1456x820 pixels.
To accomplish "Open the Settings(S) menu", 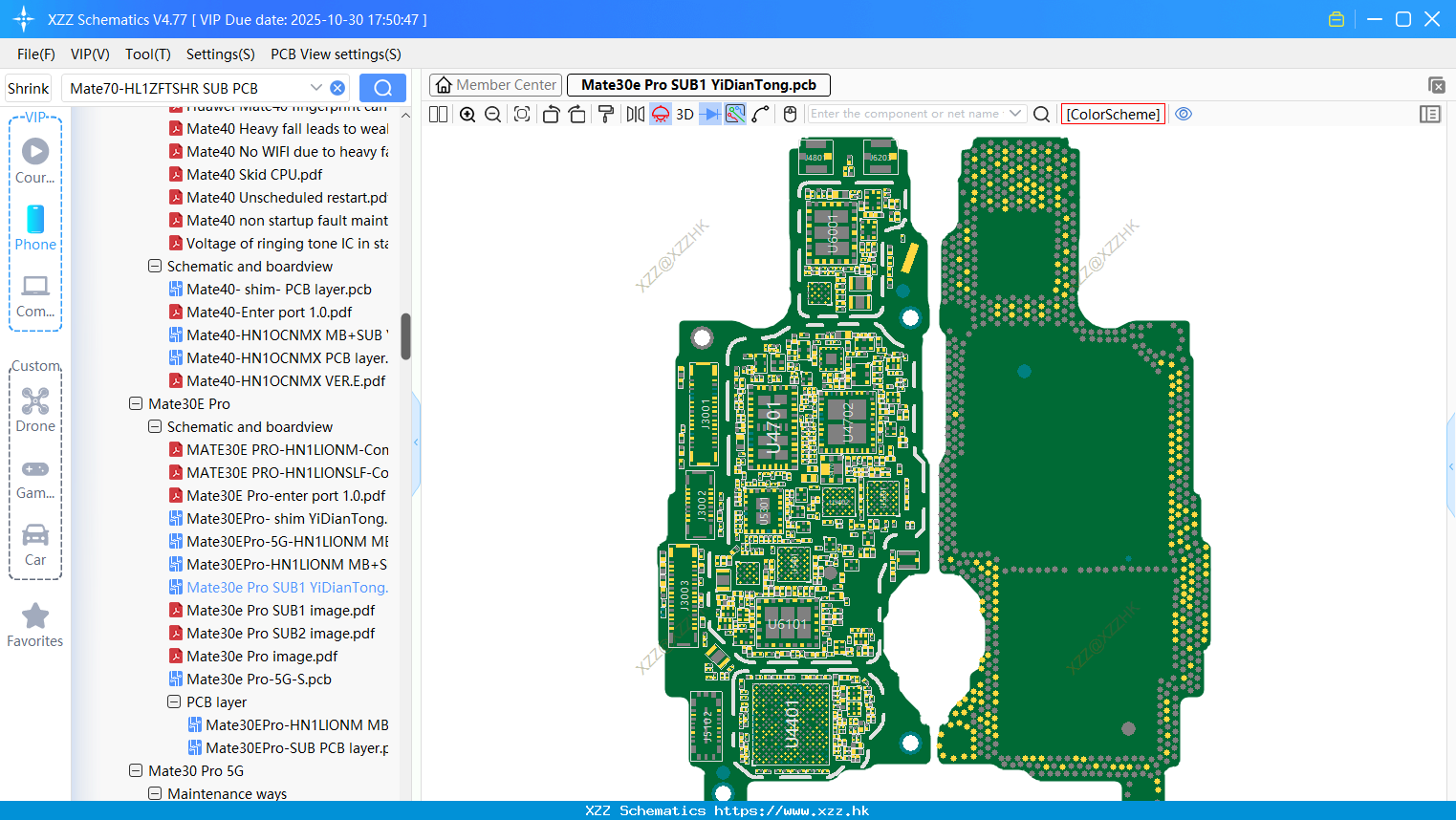I will [x=221, y=54].
